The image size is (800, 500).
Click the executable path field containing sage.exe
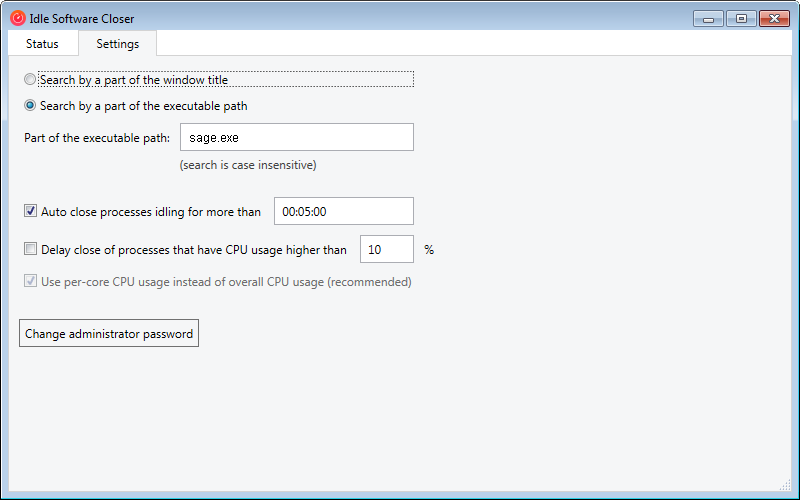pos(296,137)
